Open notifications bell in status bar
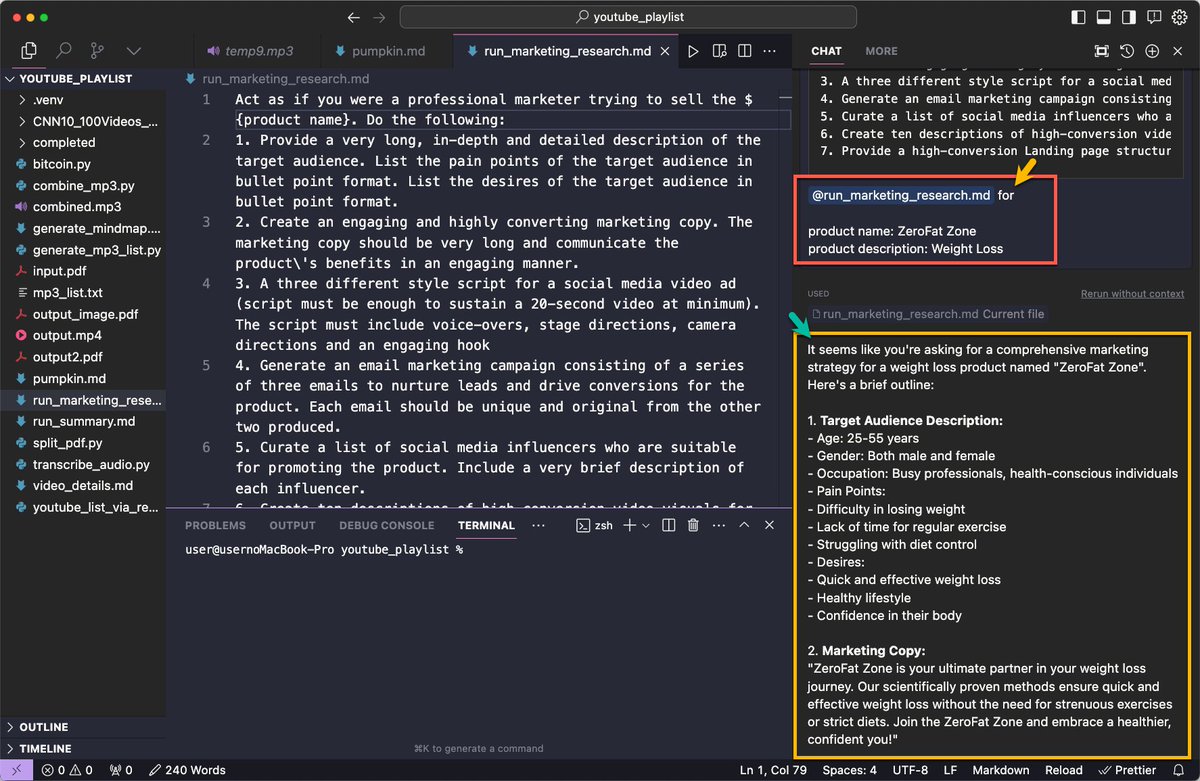Screen dimensions: 1200x781 coord(1179,770)
